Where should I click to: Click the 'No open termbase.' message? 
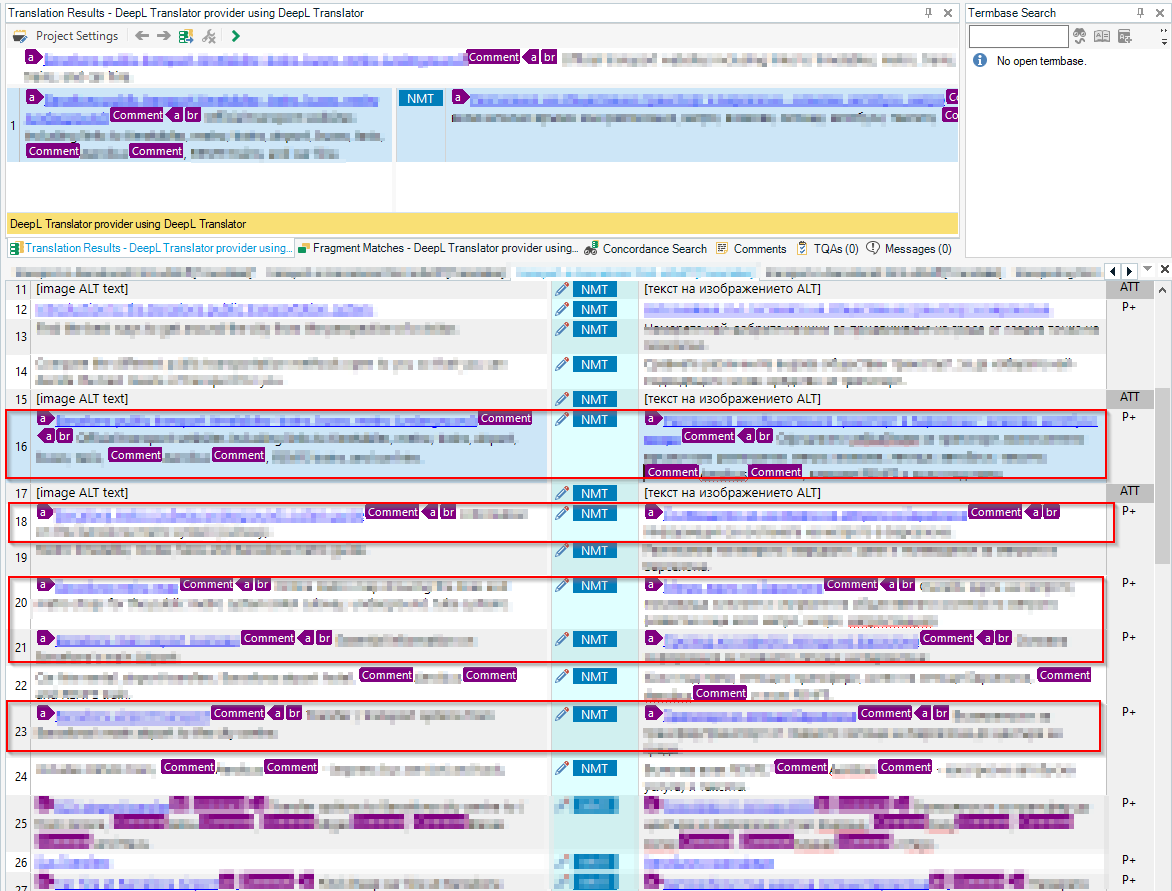click(x=1041, y=61)
